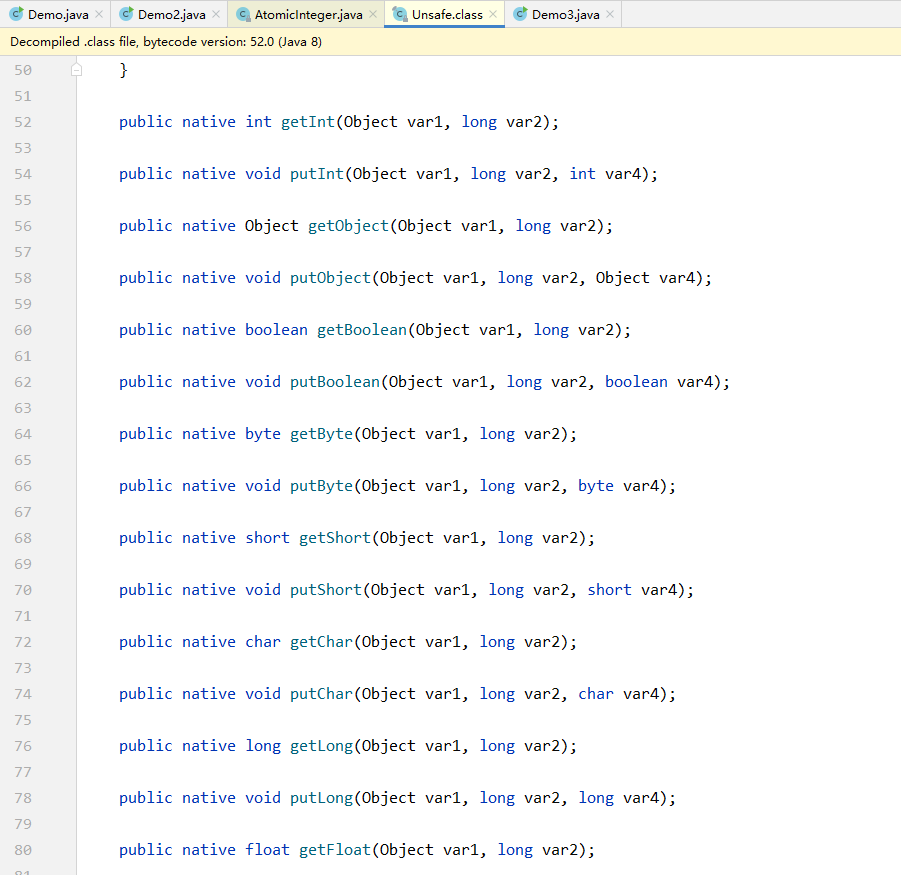This screenshot has height=875, width=901.
Task: Click the getChar method name
Action: coord(321,642)
